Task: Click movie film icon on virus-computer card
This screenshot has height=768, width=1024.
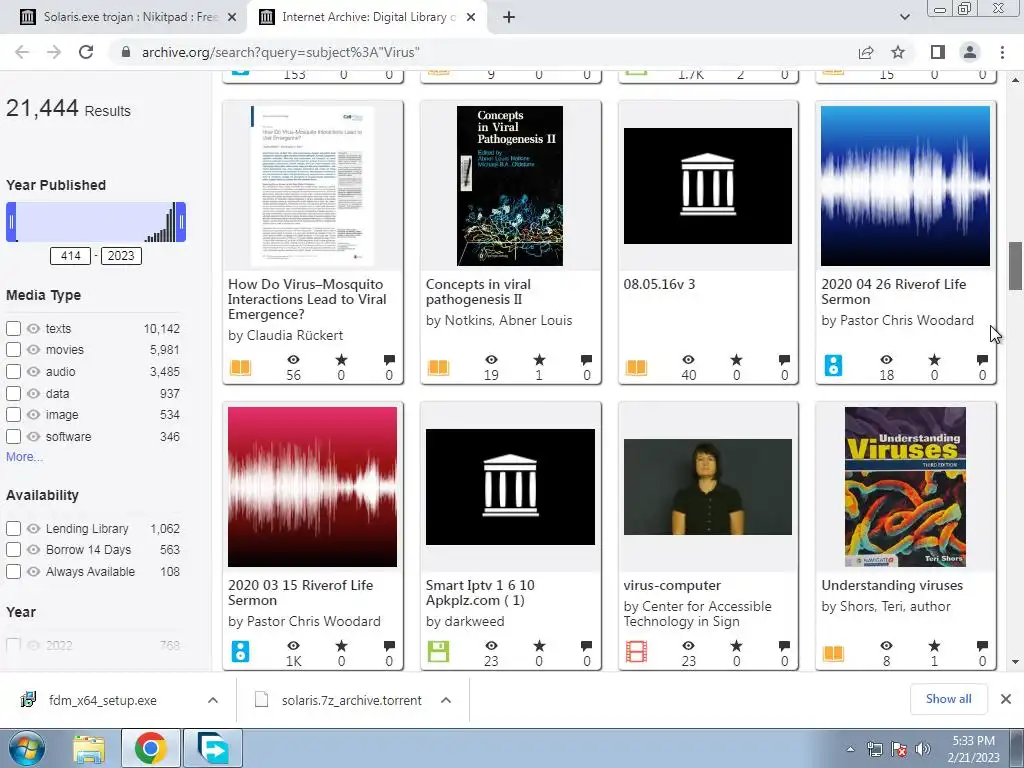Action: (636, 652)
